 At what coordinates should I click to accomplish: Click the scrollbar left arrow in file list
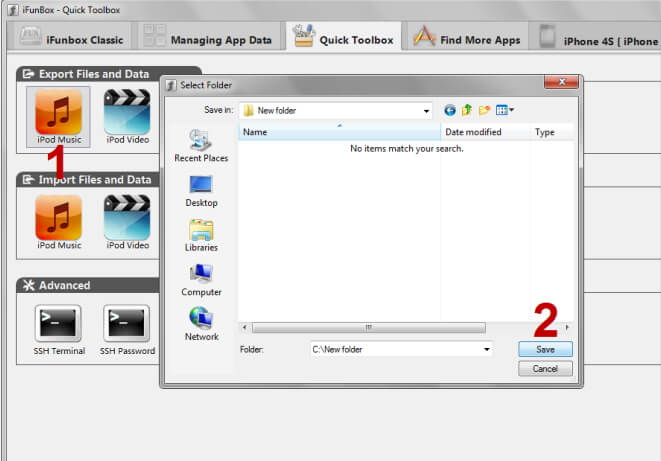click(245, 327)
